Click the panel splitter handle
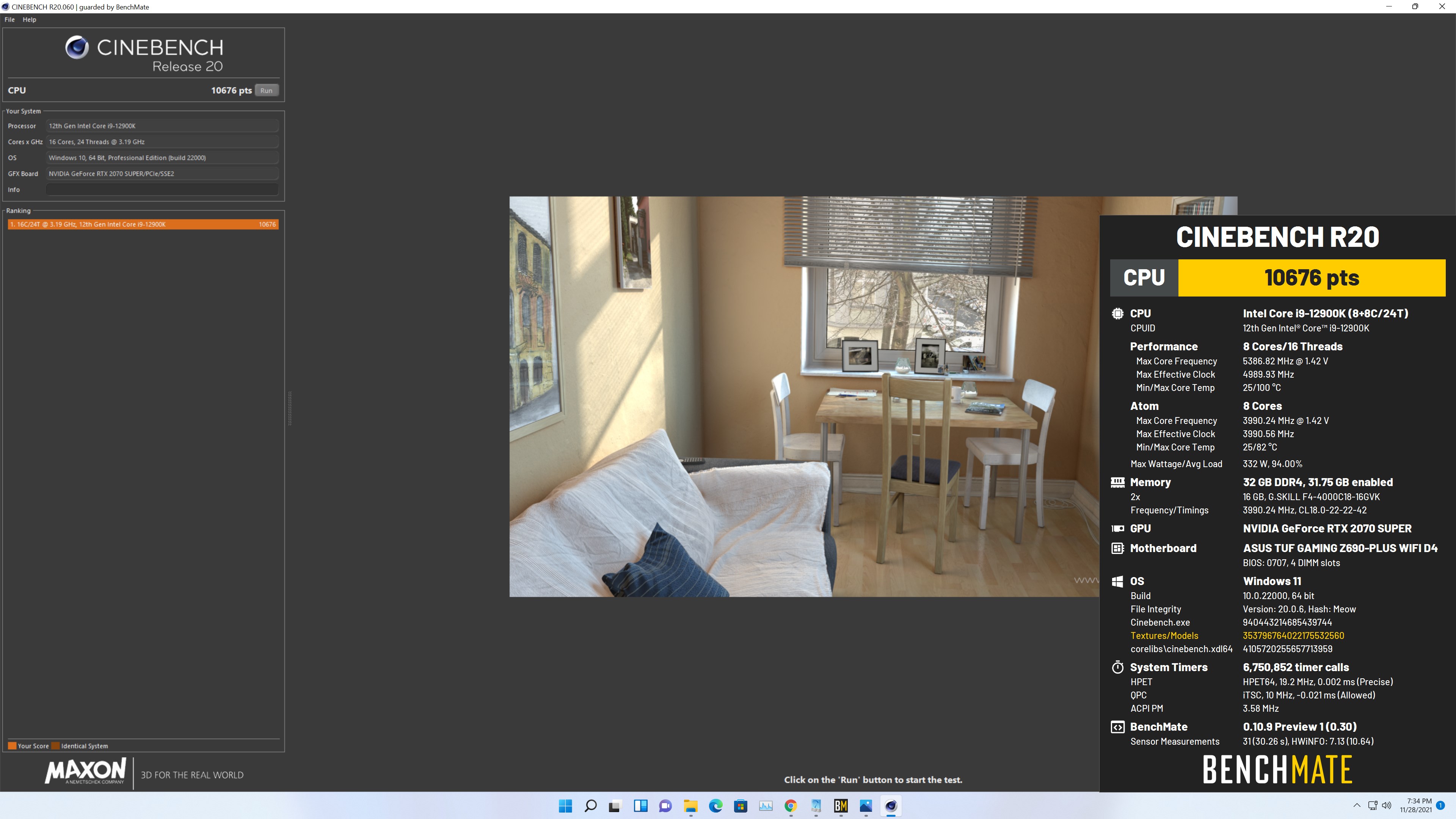1456x819 pixels. pos(290,408)
